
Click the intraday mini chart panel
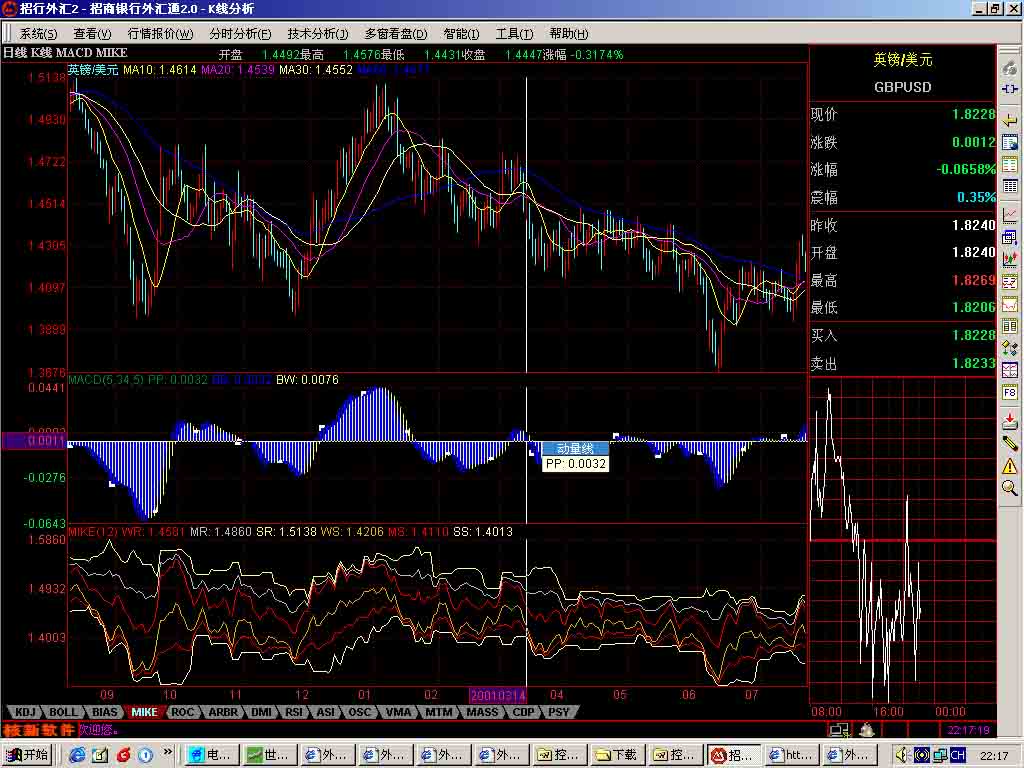tap(903, 541)
